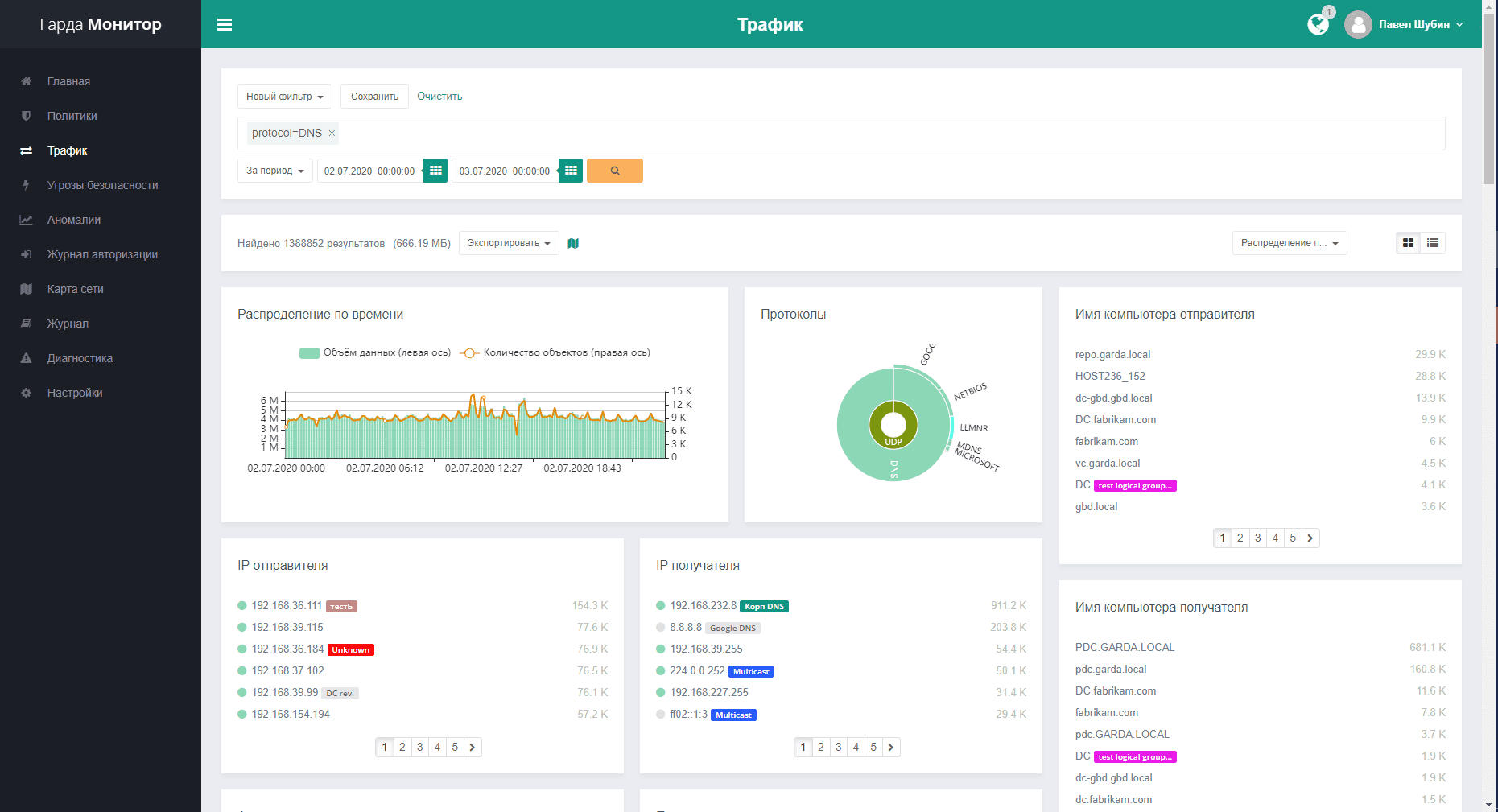Switch to grid tiles view

tap(1408, 243)
